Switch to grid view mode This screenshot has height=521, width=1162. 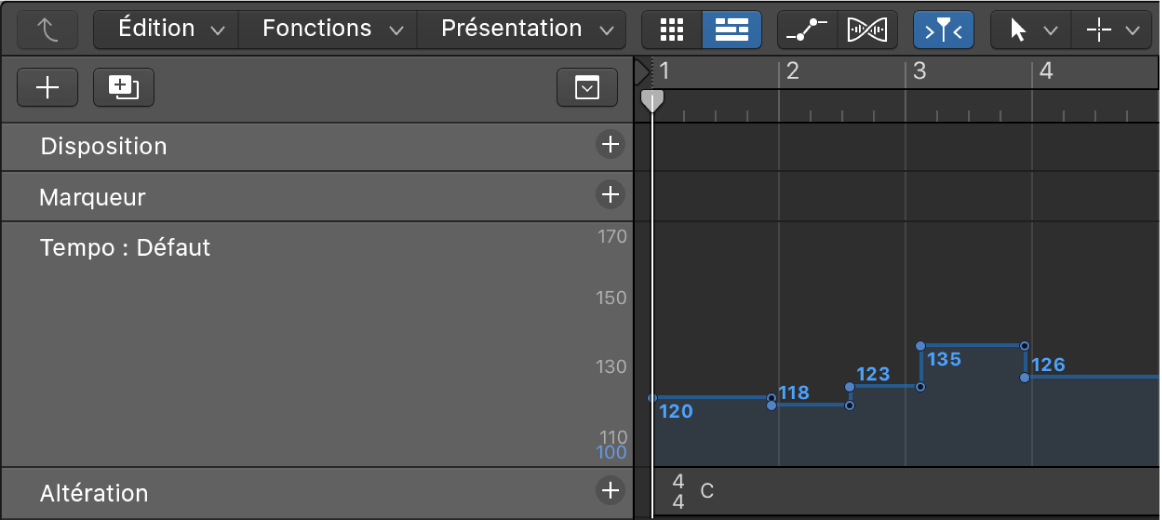pyautogui.click(x=673, y=30)
